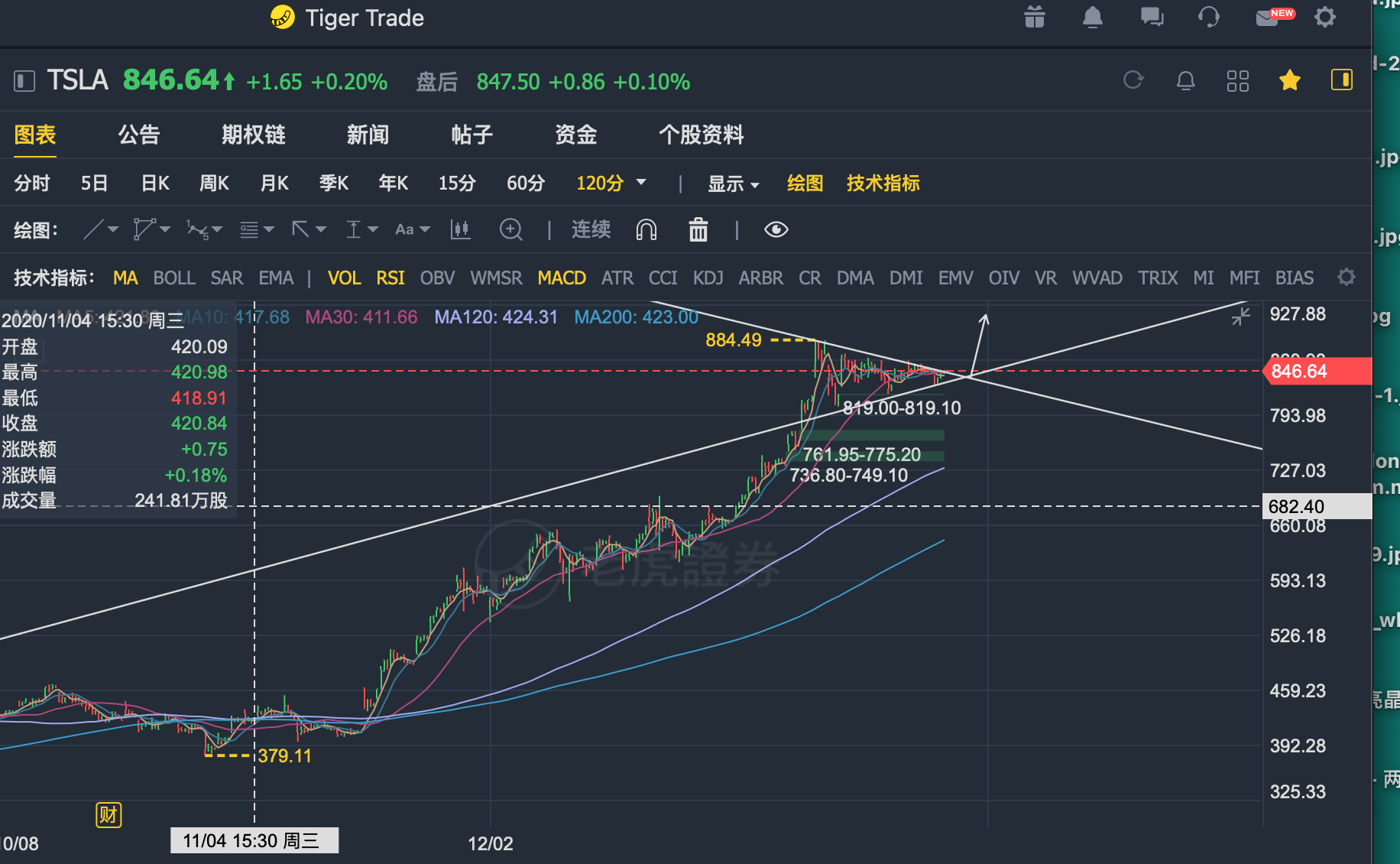Select the 日K daily chart
The image size is (1400, 864).
click(x=155, y=184)
